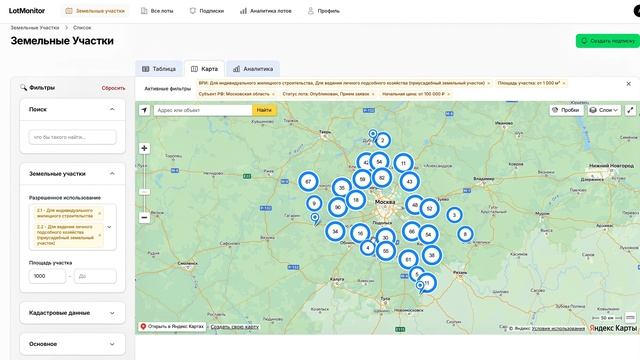
Task: Open Профиль in the top navigation
Action: pos(324,11)
